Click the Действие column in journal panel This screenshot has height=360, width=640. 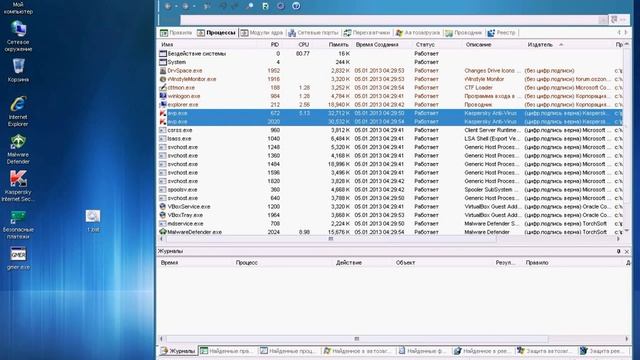click(x=349, y=263)
